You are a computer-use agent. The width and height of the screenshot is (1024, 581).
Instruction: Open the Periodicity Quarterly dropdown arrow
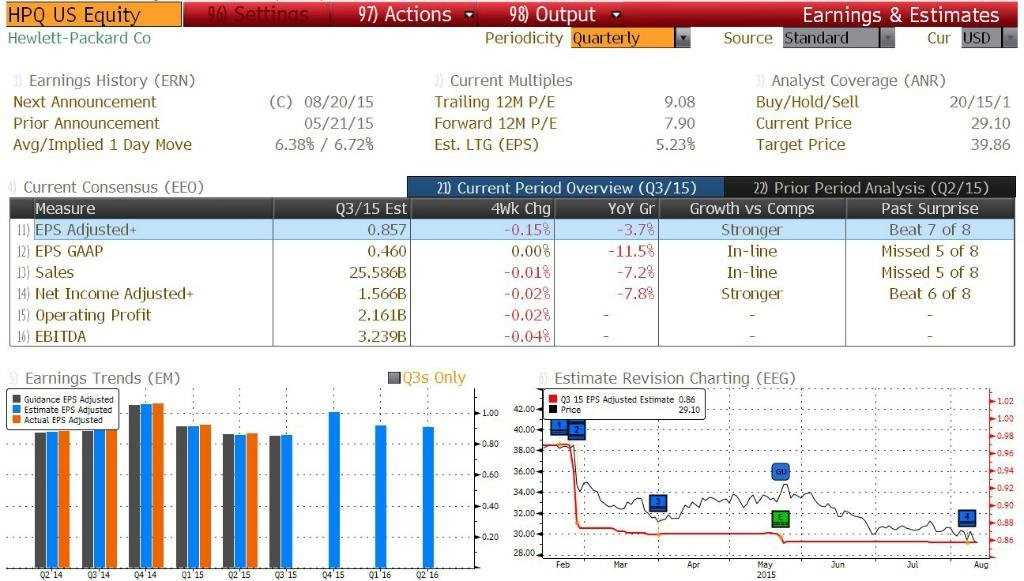[x=682, y=38]
